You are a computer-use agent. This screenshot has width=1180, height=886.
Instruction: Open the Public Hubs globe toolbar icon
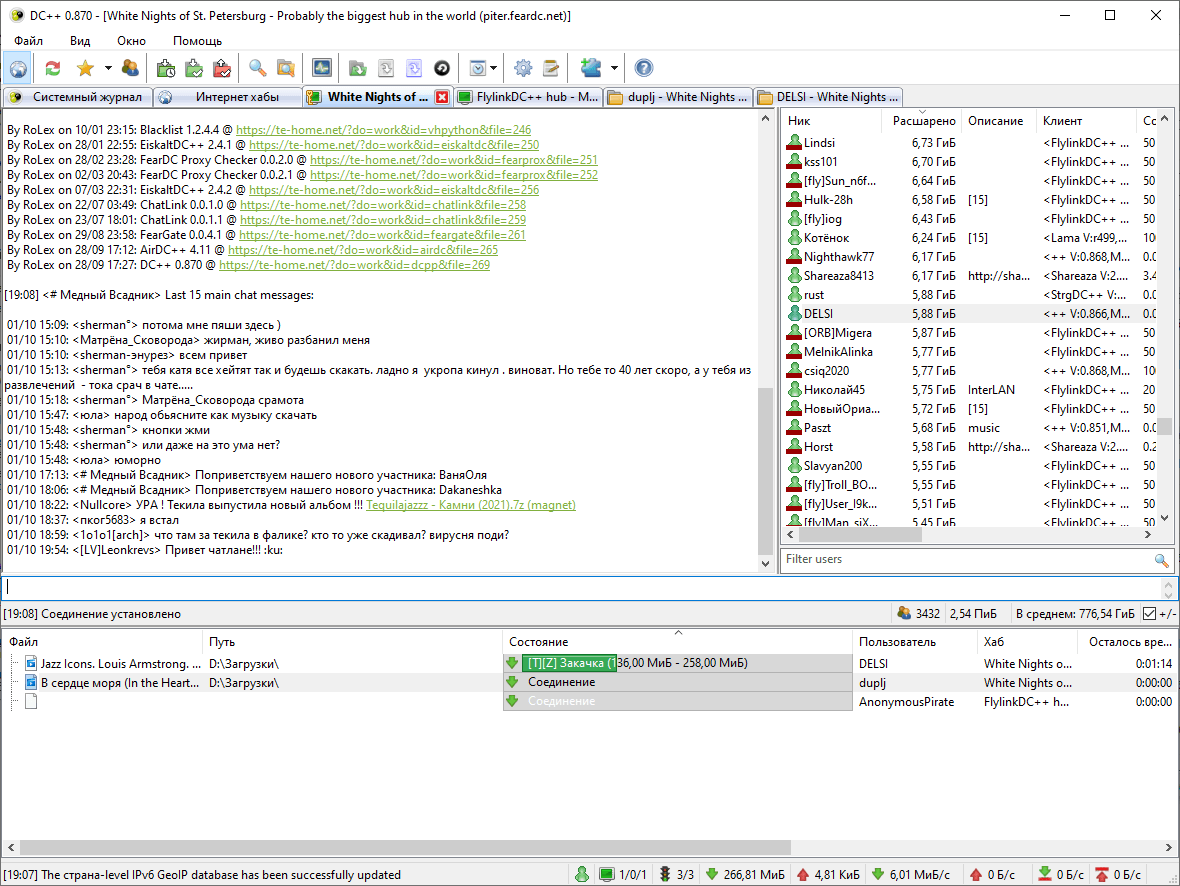click(x=18, y=68)
